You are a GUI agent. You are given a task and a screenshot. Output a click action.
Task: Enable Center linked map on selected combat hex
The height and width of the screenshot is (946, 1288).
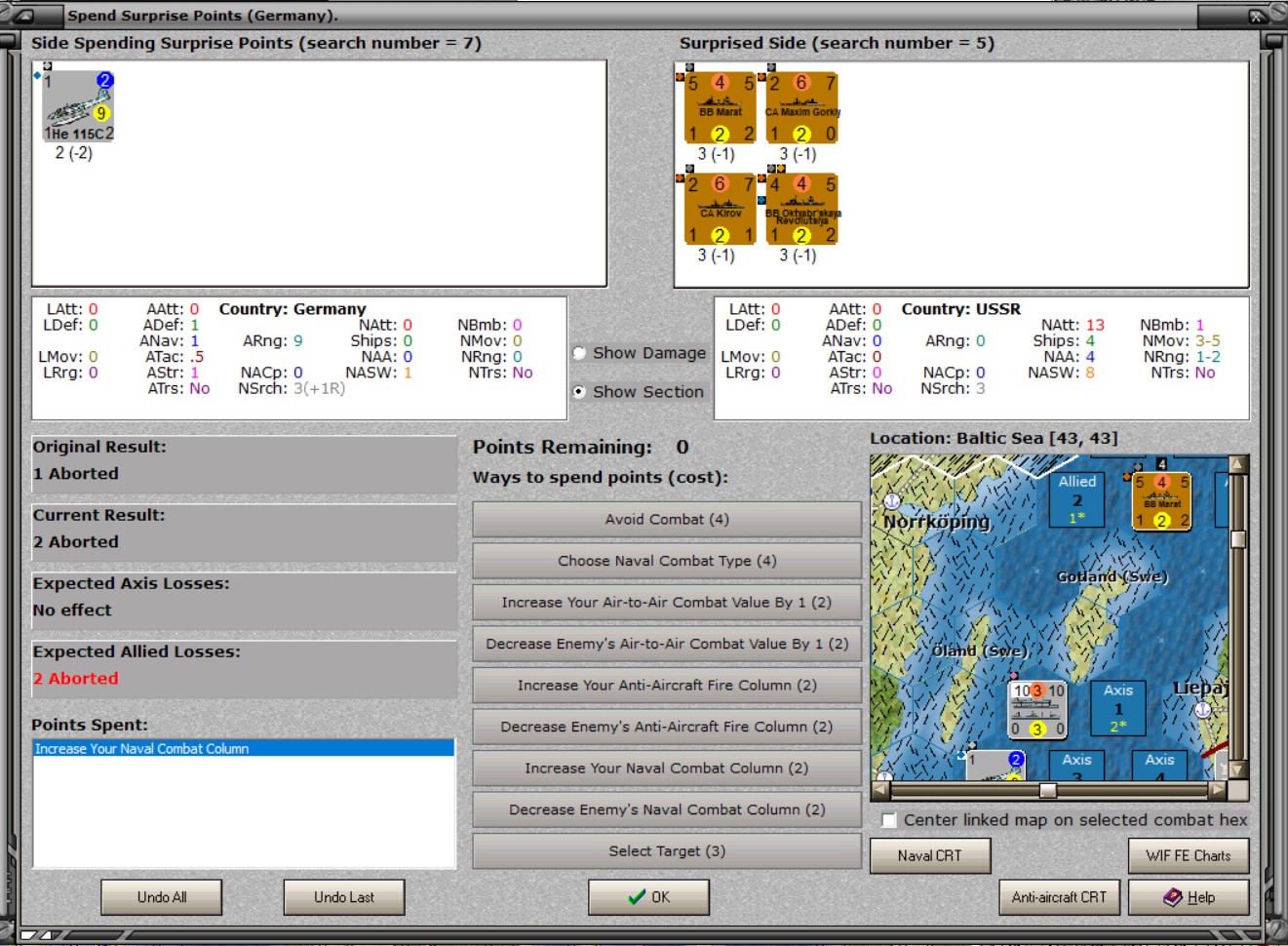889,820
